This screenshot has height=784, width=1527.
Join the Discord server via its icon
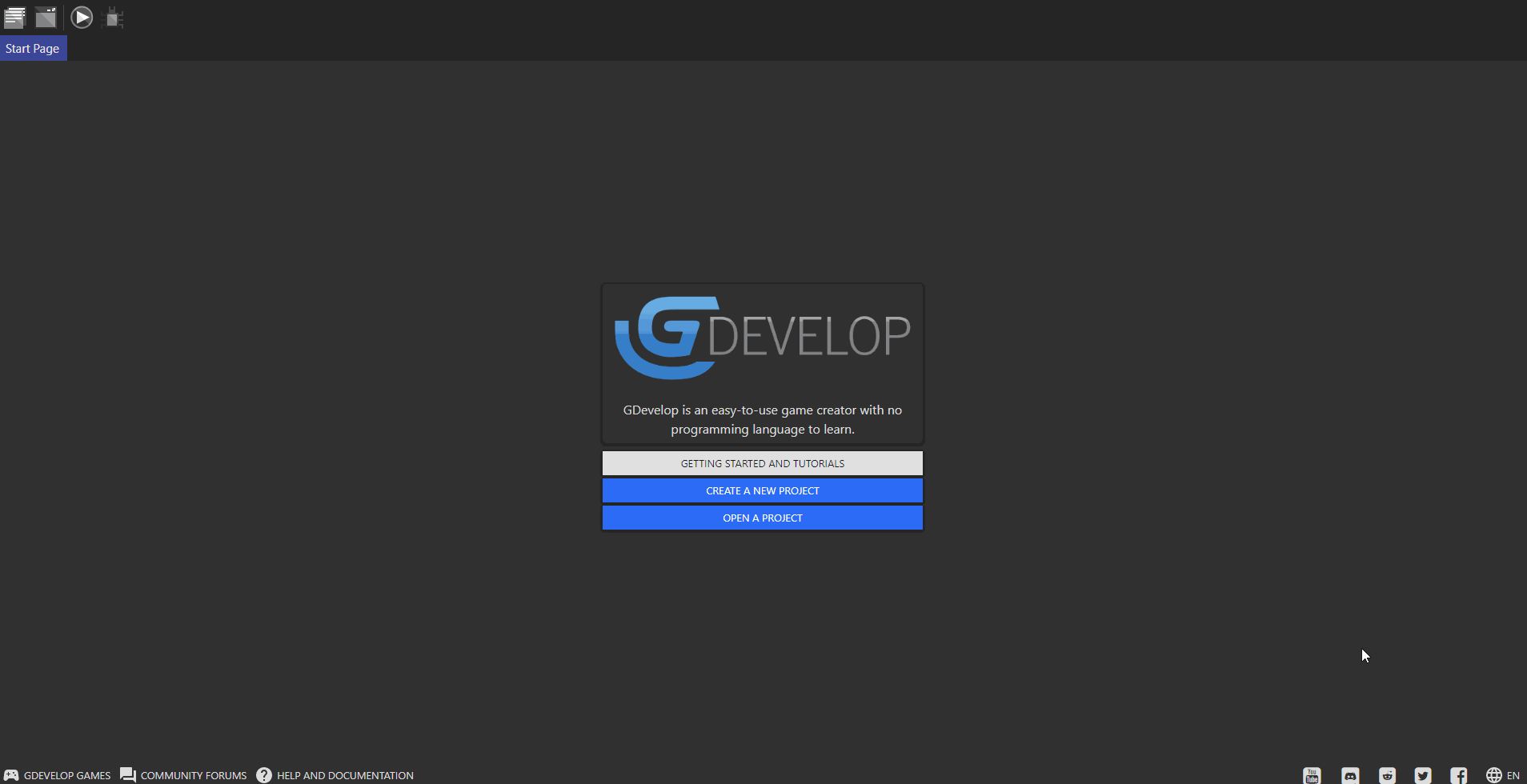tap(1352, 774)
